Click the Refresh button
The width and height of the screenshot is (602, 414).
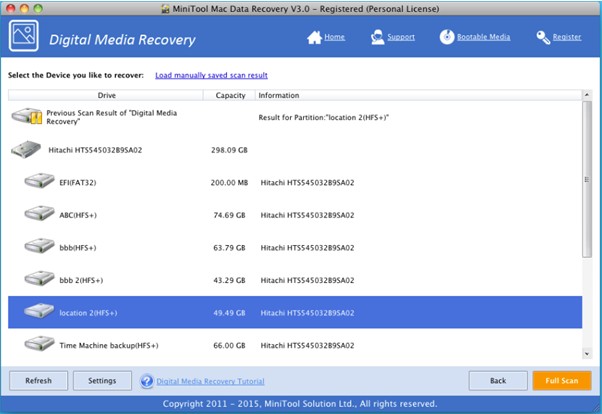(x=38, y=381)
